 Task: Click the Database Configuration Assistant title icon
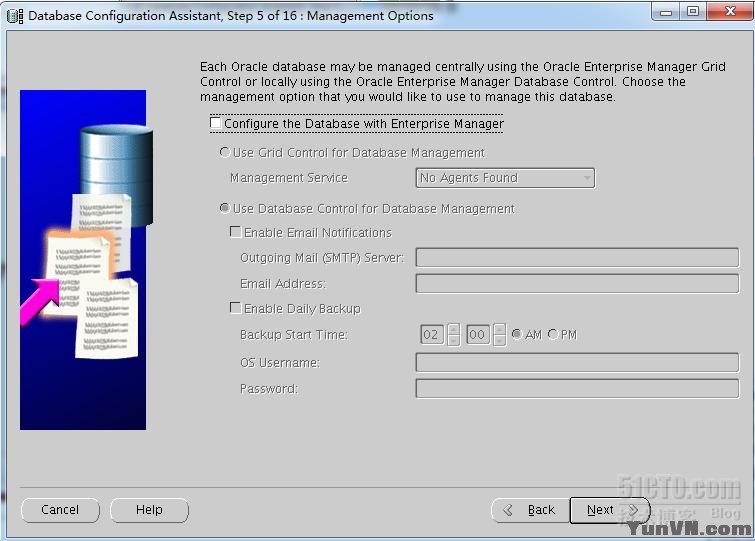click(15, 16)
